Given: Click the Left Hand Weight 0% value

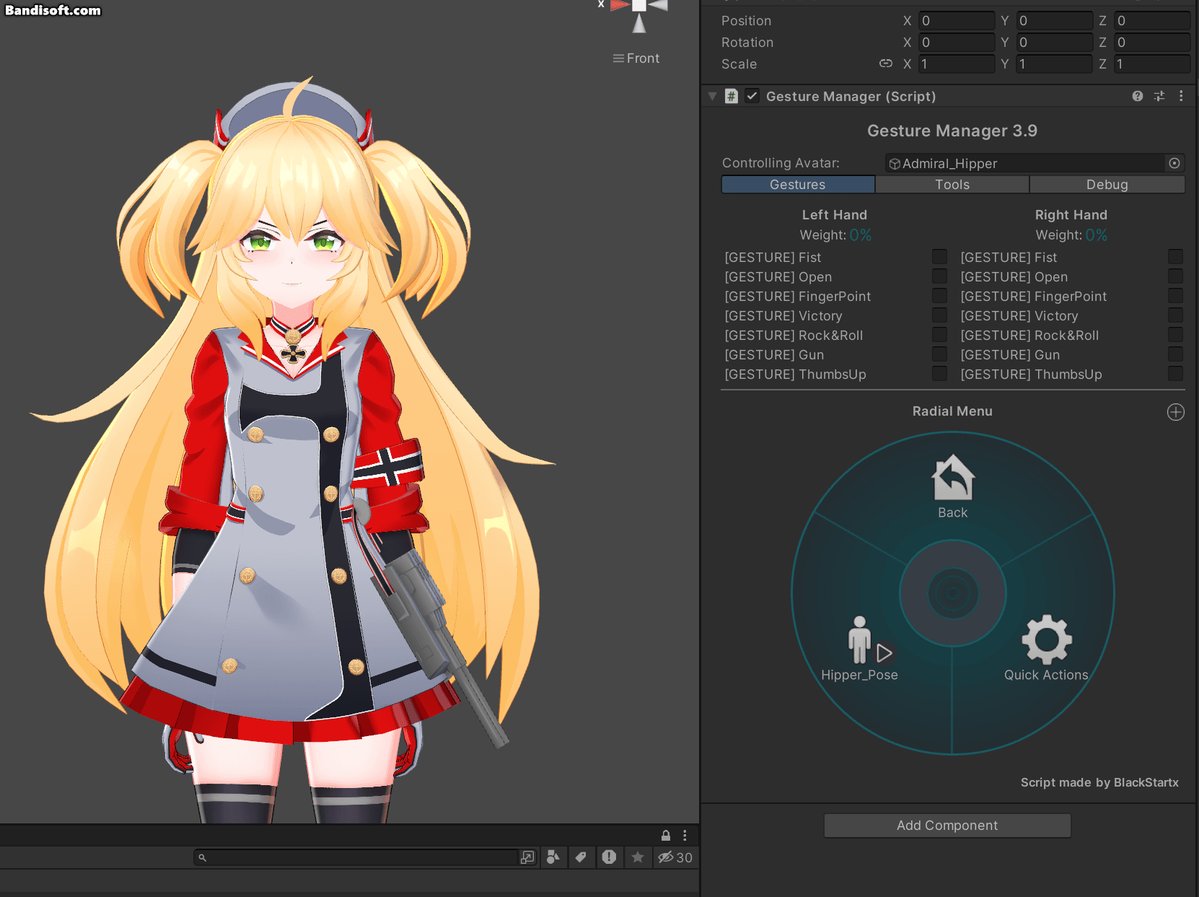Looking at the screenshot, I should tap(860, 235).
